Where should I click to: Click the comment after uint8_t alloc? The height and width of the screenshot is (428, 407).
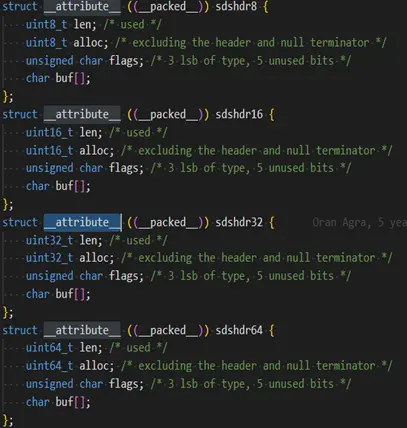point(251,43)
